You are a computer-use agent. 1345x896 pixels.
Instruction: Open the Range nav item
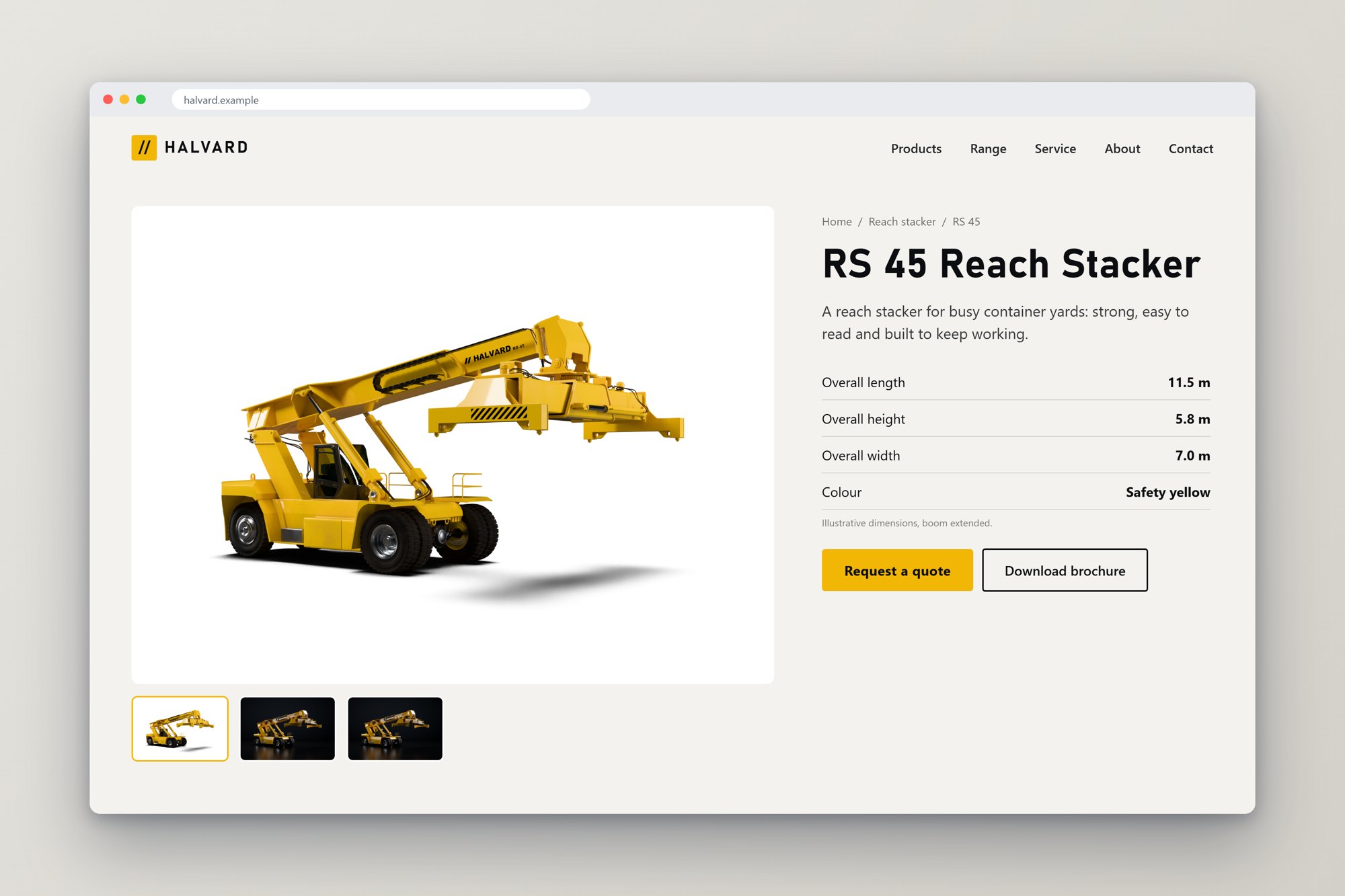tap(988, 149)
